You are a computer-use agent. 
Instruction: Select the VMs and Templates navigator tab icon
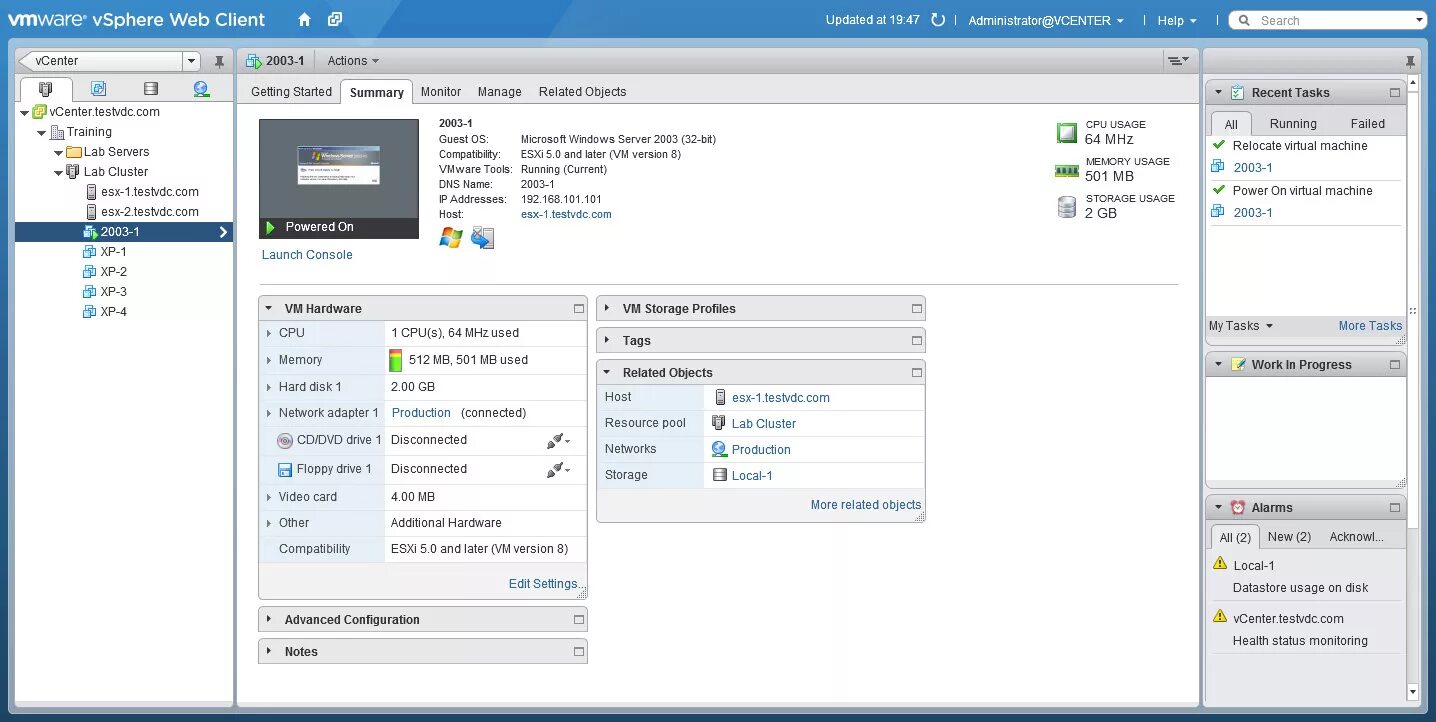pyautogui.click(x=98, y=89)
